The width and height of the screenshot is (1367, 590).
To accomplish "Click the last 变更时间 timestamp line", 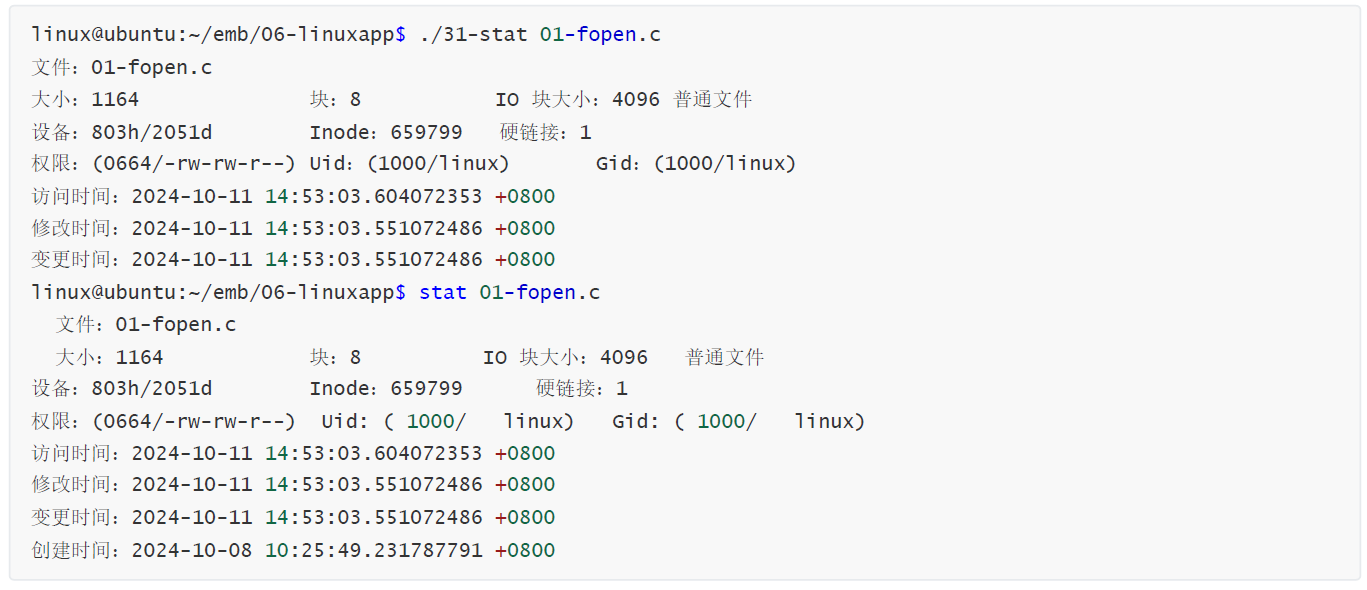I will tap(294, 518).
